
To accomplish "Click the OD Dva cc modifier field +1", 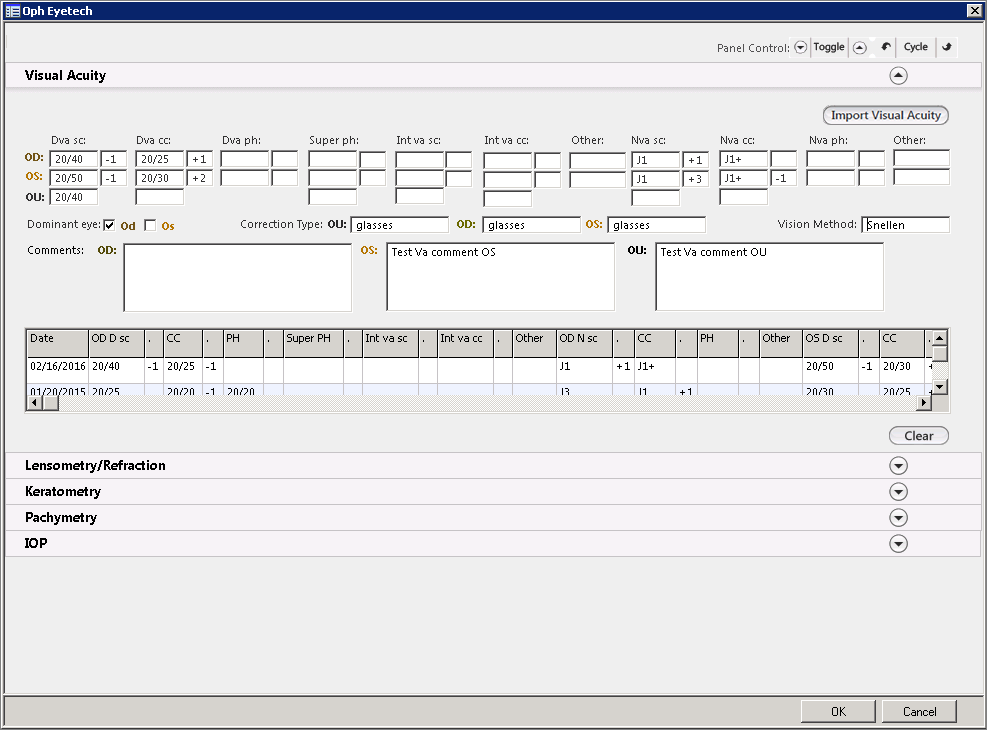I will (x=200, y=159).
